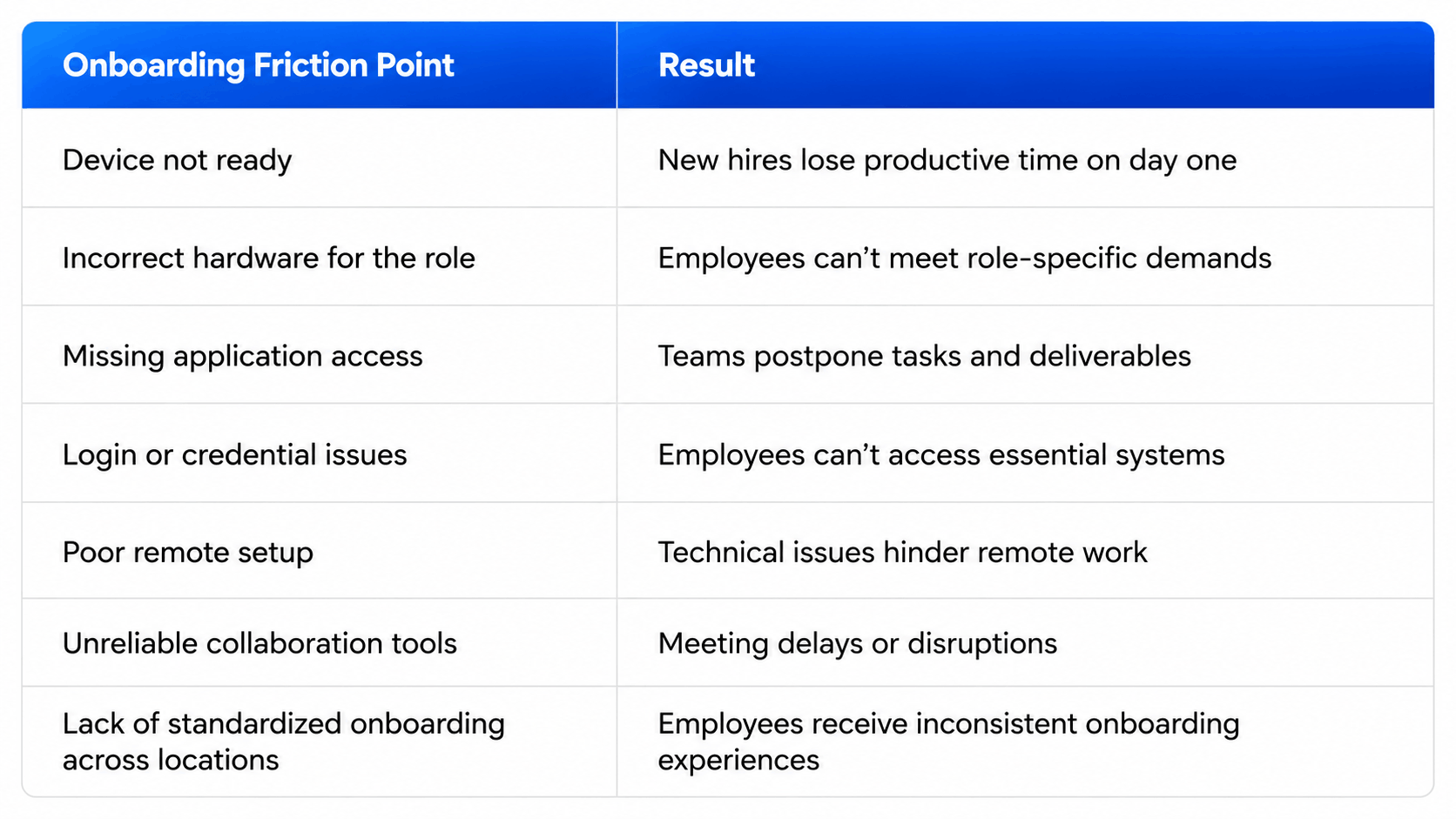1456x819 pixels.
Task: Click the word Onboarding in header
Action: point(154,66)
